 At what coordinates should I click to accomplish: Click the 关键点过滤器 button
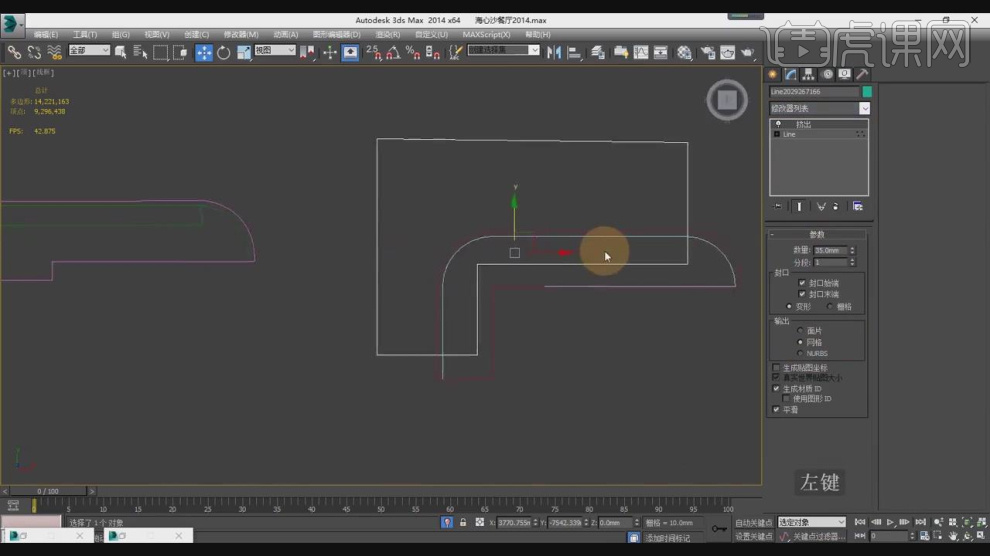click(818, 537)
